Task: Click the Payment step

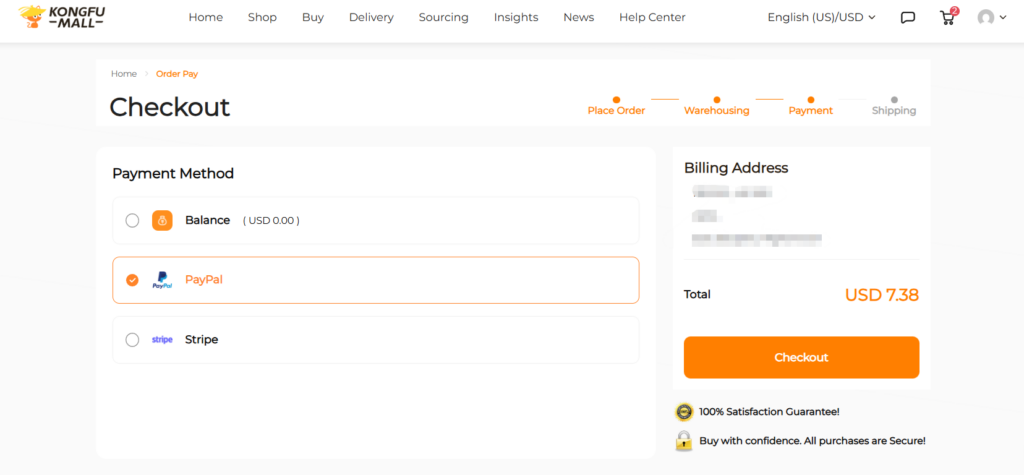Action: 810,106
